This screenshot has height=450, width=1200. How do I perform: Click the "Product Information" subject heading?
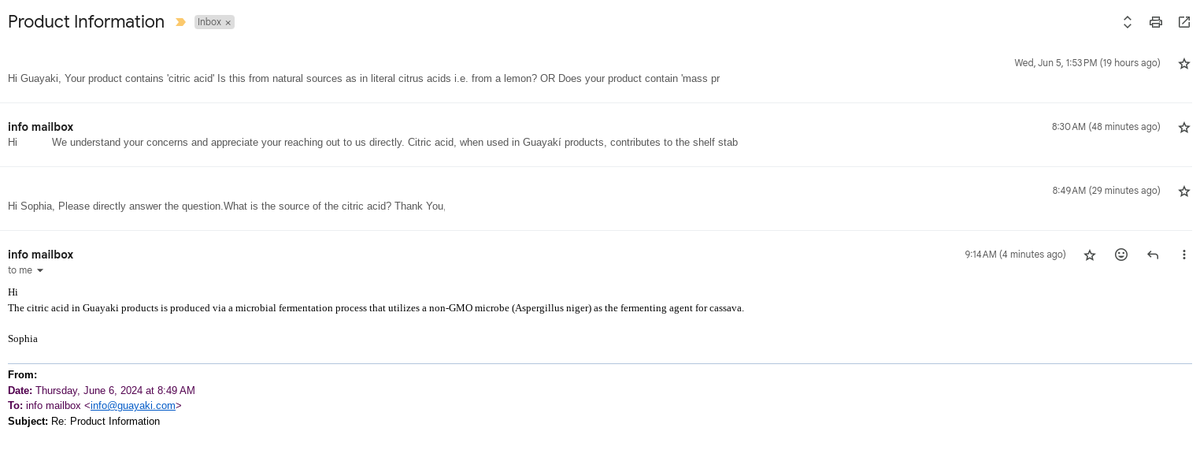[x=86, y=22]
